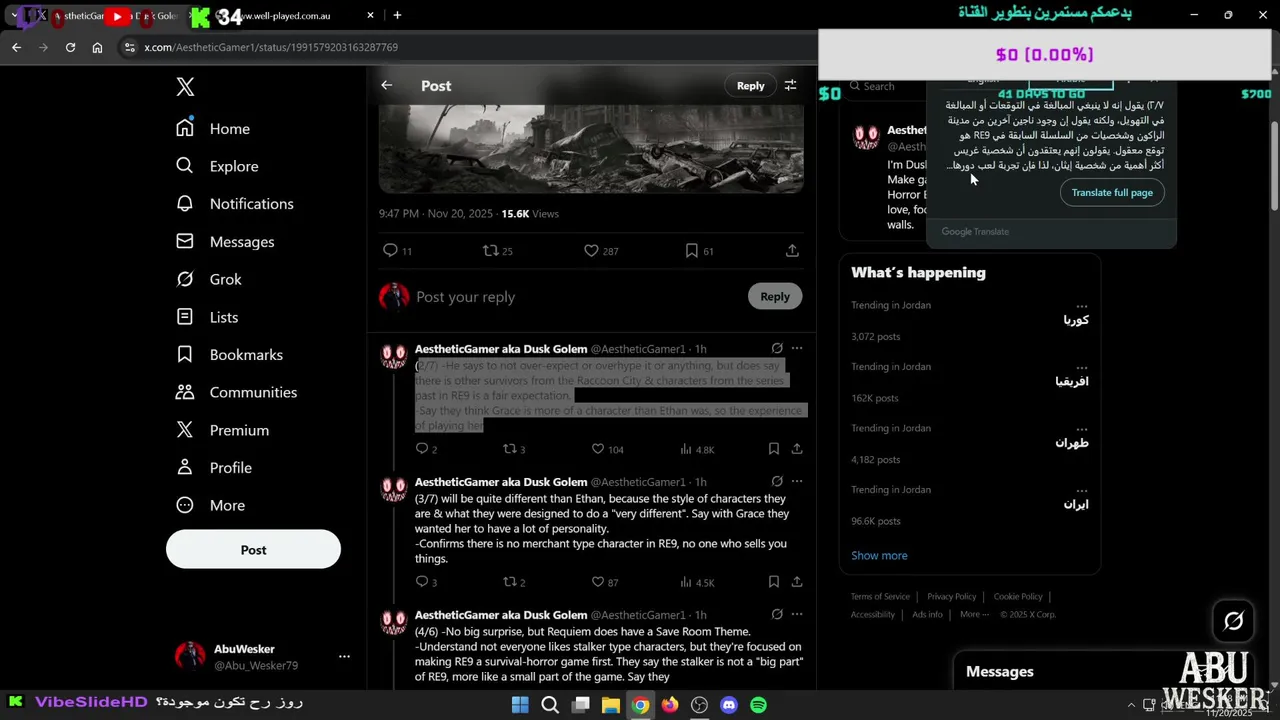The width and height of the screenshot is (1280, 720).
Task: Share the main post via share icon
Action: tap(792, 251)
